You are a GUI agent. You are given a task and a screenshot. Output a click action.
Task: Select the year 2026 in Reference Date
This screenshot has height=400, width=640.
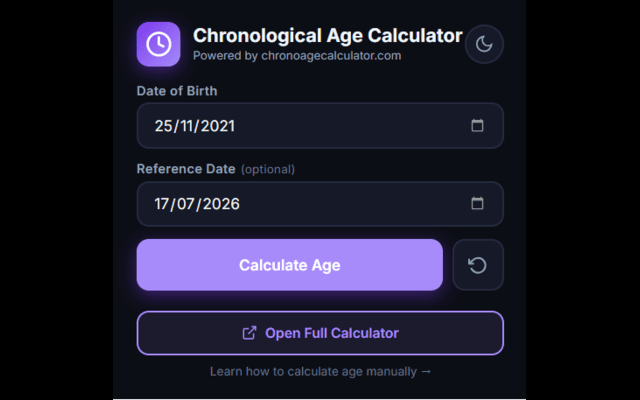tap(221, 204)
